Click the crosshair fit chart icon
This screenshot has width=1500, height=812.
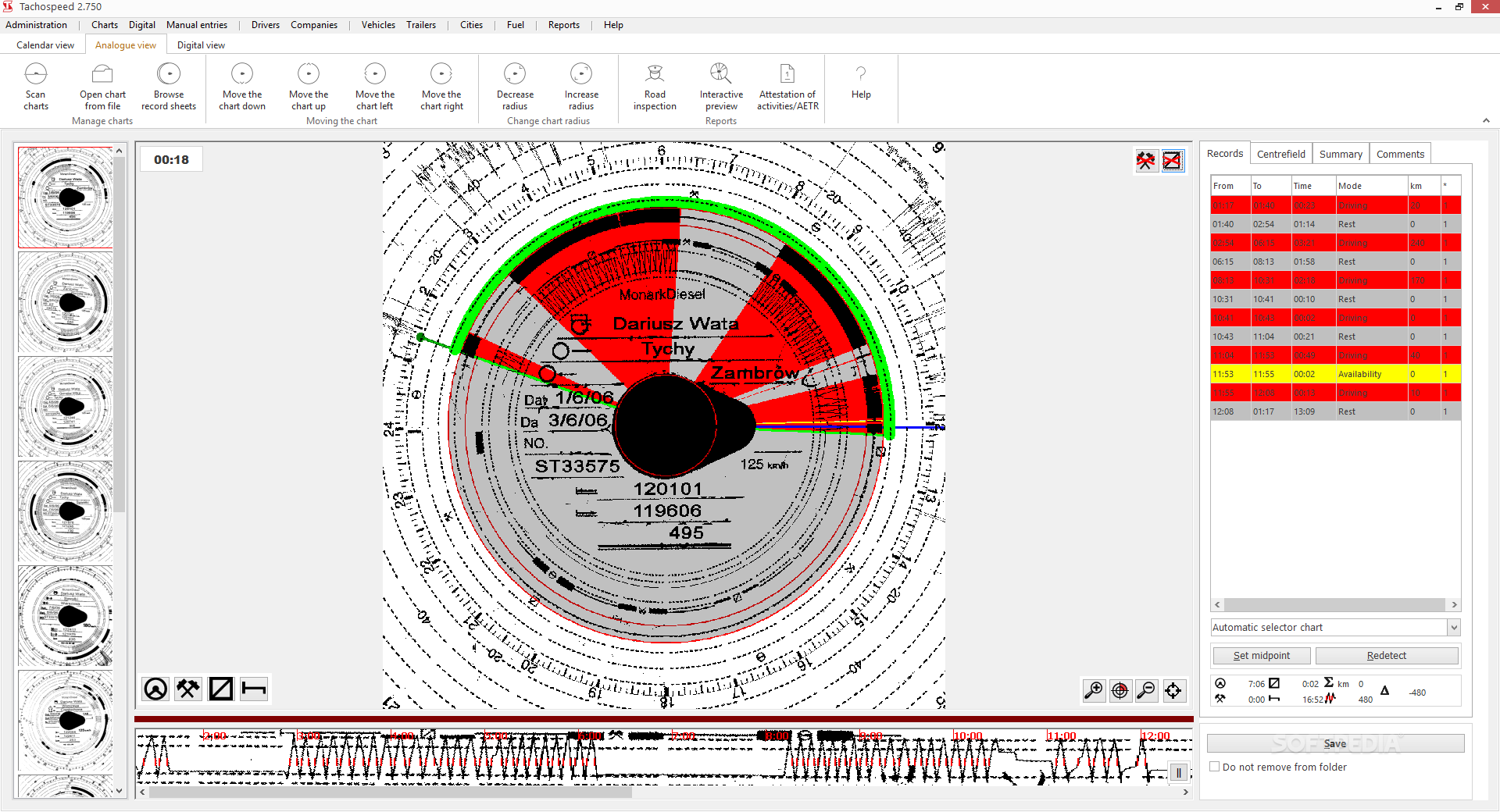point(1173,690)
